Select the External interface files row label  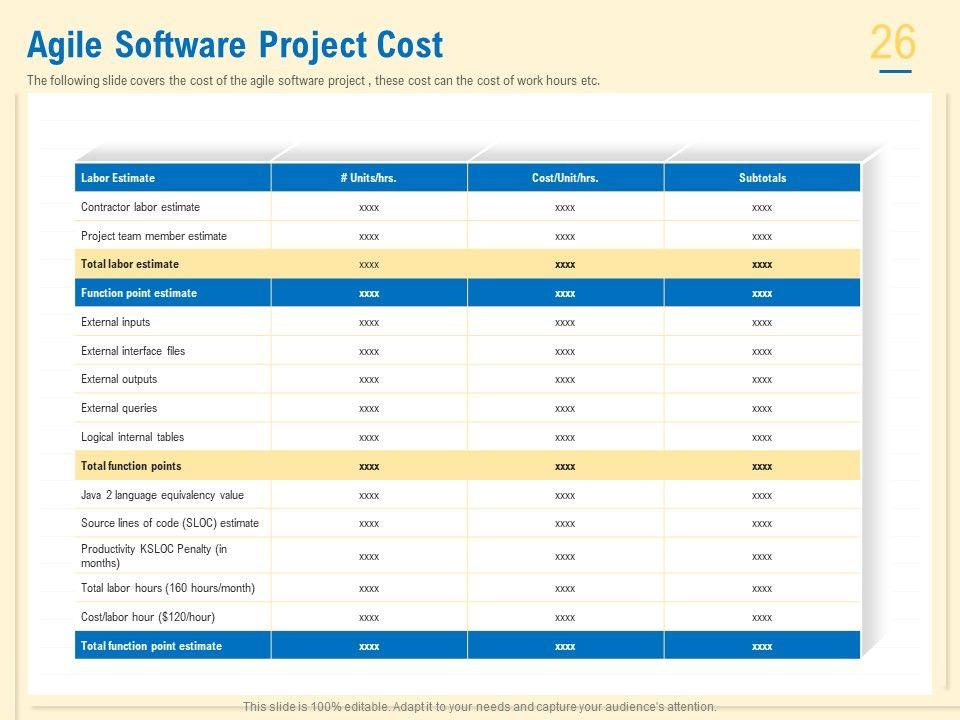coord(133,351)
